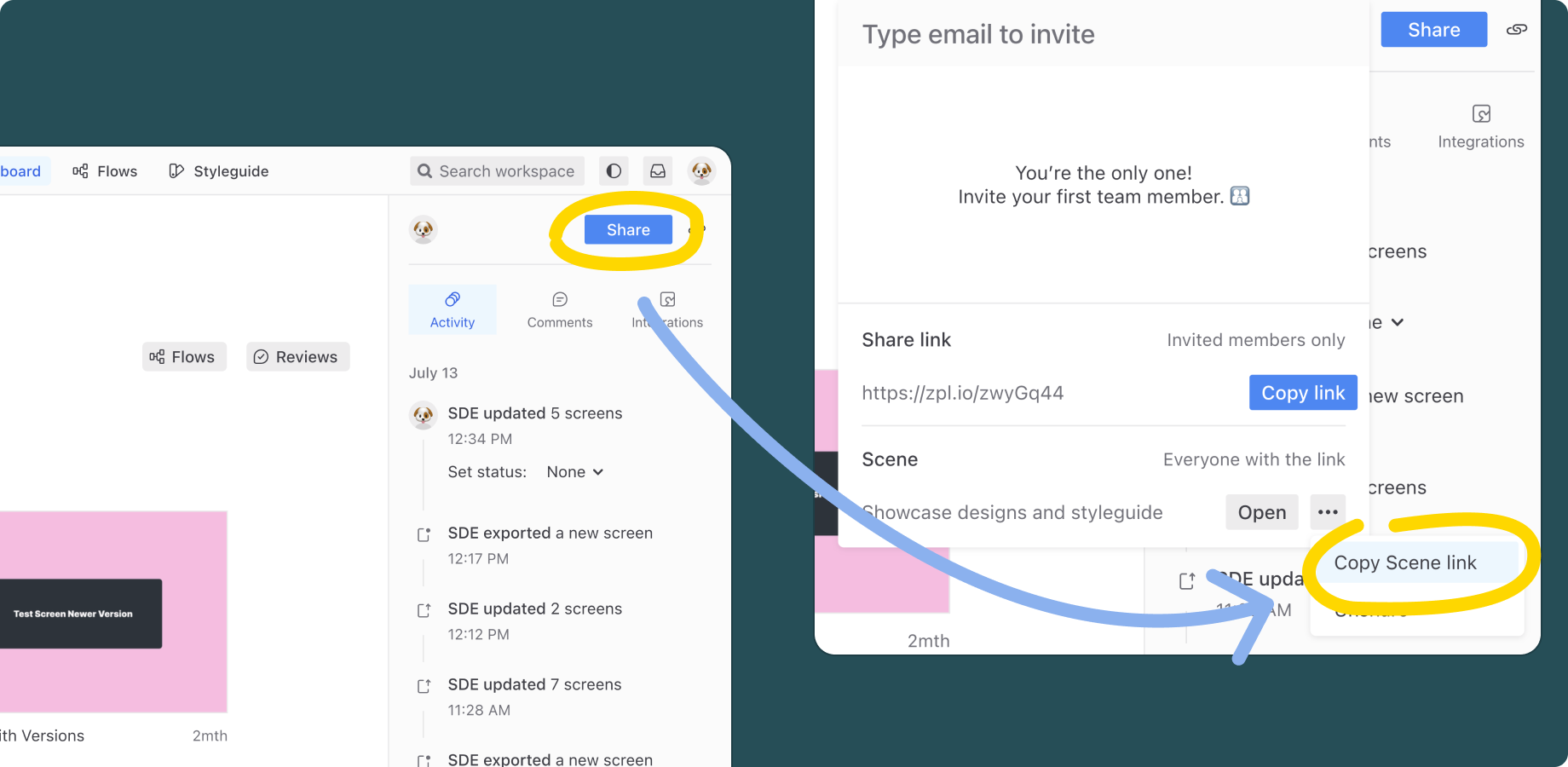Click the Open button for Scene
1568x767 pixels.
tap(1262, 512)
